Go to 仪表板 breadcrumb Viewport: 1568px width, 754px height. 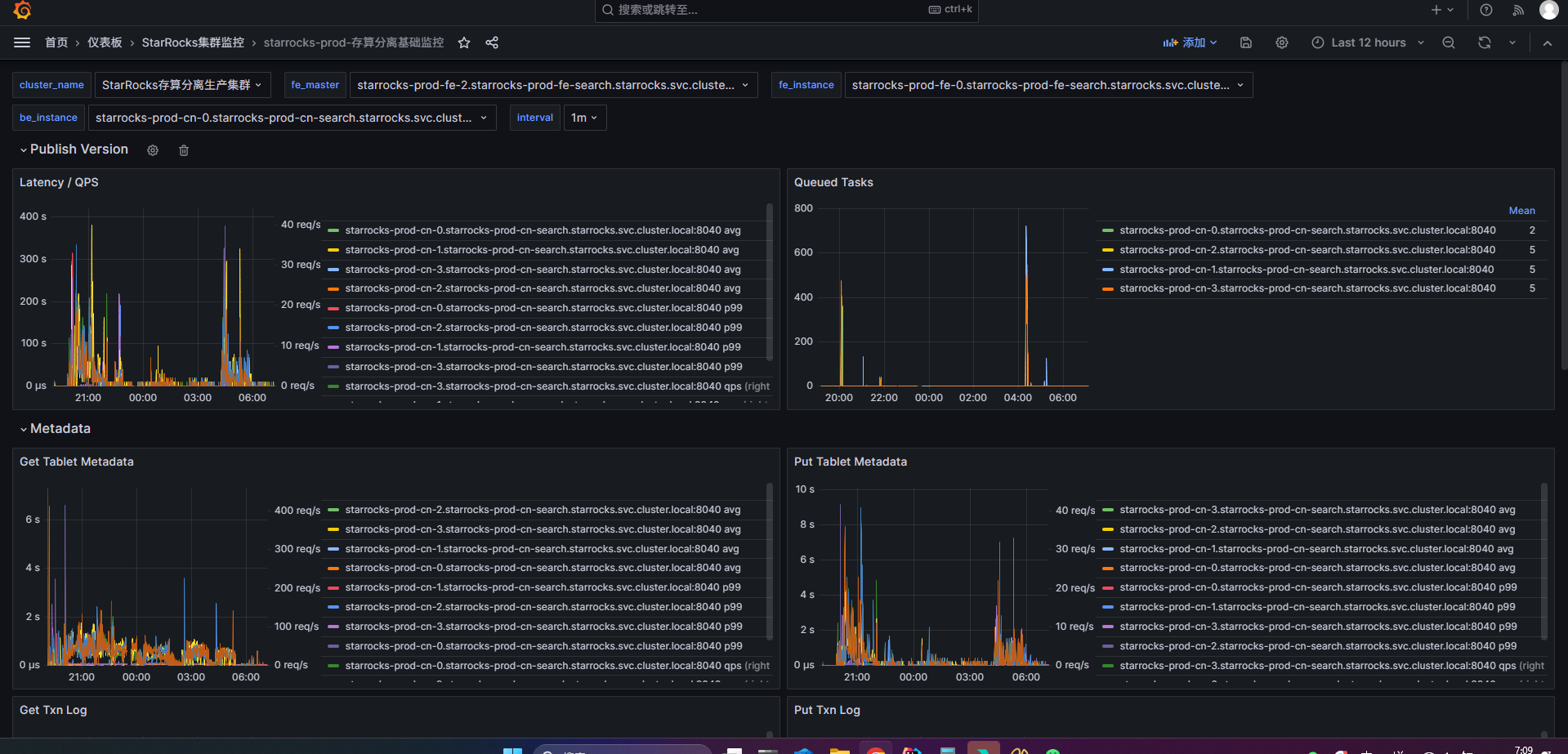tap(105, 42)
